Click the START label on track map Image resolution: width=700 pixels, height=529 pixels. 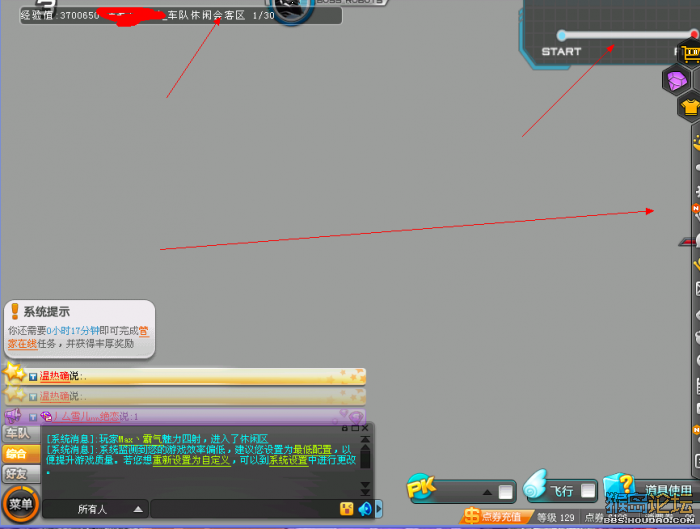point(561,52)
